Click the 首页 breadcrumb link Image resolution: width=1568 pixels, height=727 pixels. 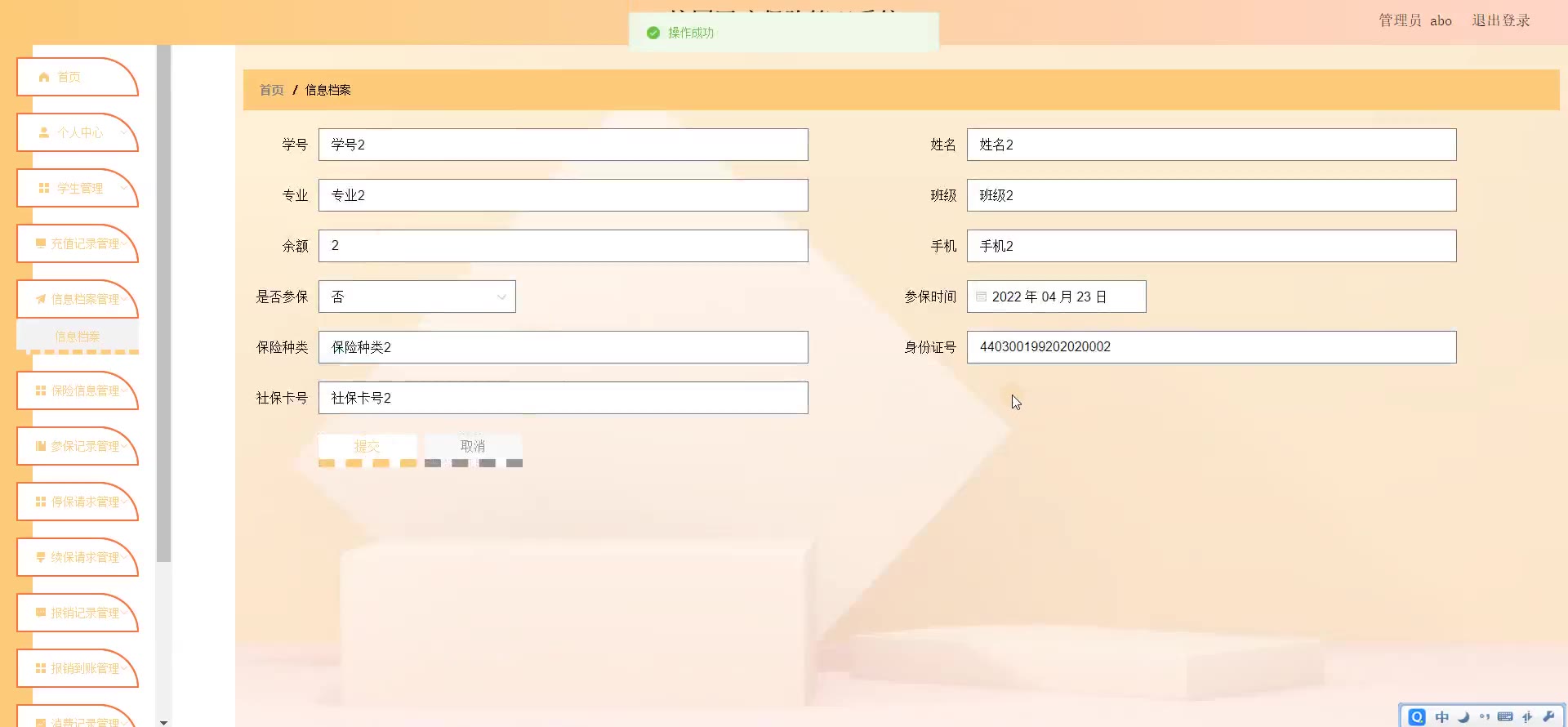pos(272,90)
